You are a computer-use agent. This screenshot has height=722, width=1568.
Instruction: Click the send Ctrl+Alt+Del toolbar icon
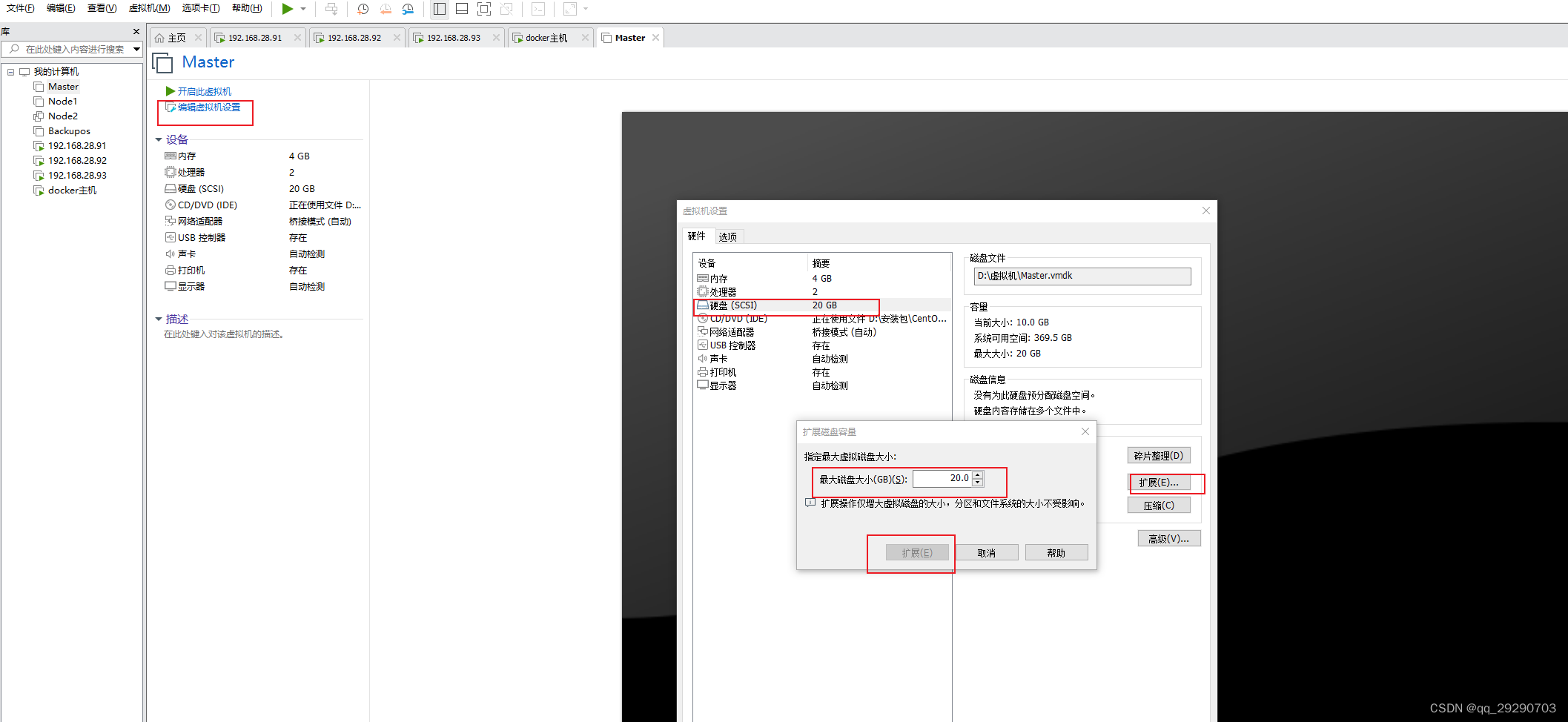pyautogui.click(x=331, y=9)
